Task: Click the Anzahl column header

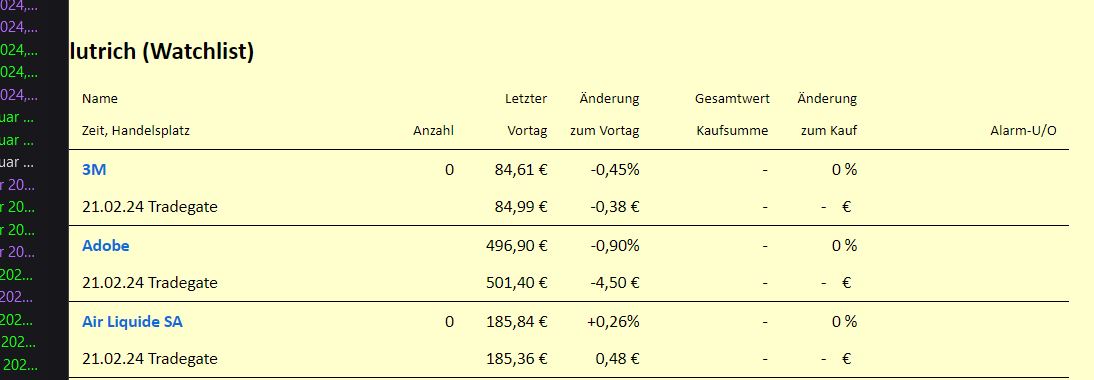Action: [433, 130]
